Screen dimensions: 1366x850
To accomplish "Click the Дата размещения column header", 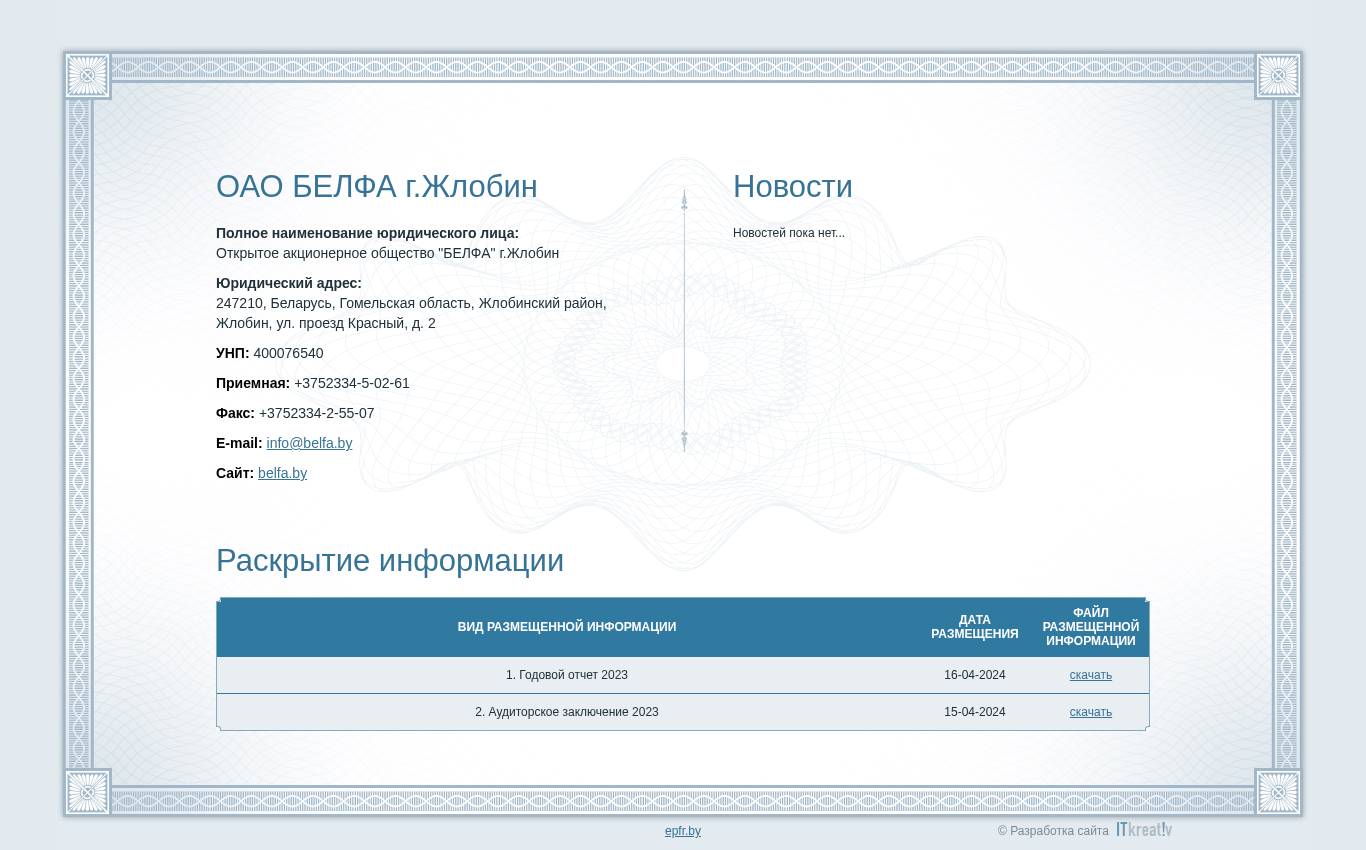I will [x=975, y=627].
